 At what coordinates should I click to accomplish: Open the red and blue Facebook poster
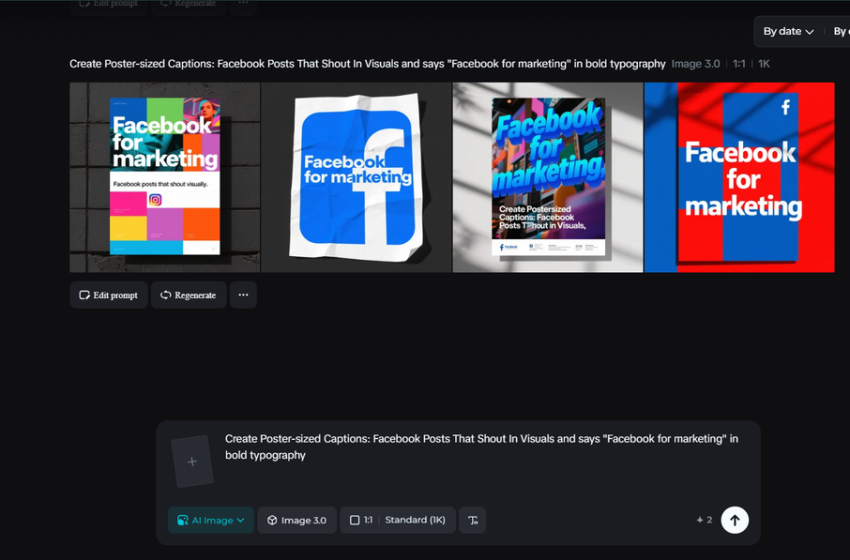click(739, 177)
